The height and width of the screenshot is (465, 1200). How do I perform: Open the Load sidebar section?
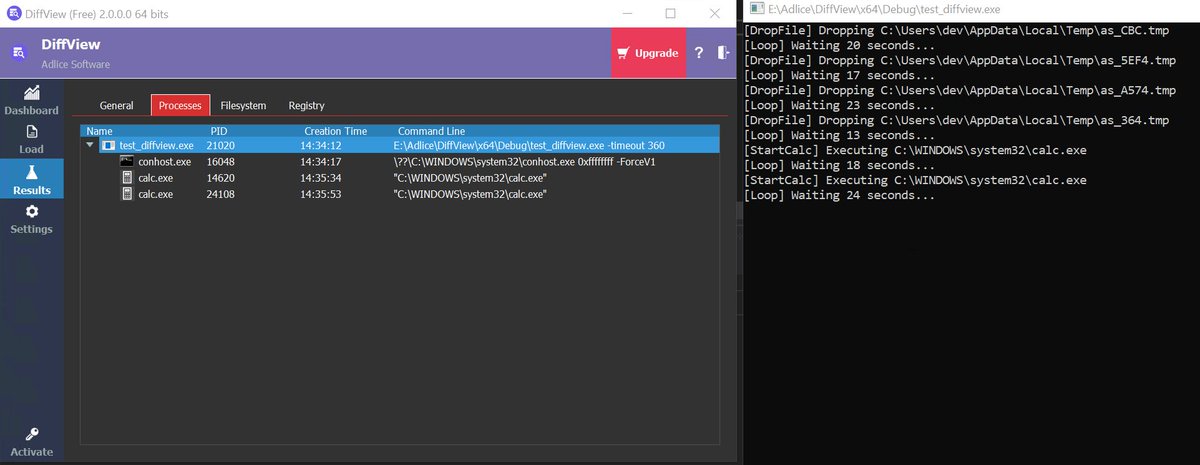(31, 139)
